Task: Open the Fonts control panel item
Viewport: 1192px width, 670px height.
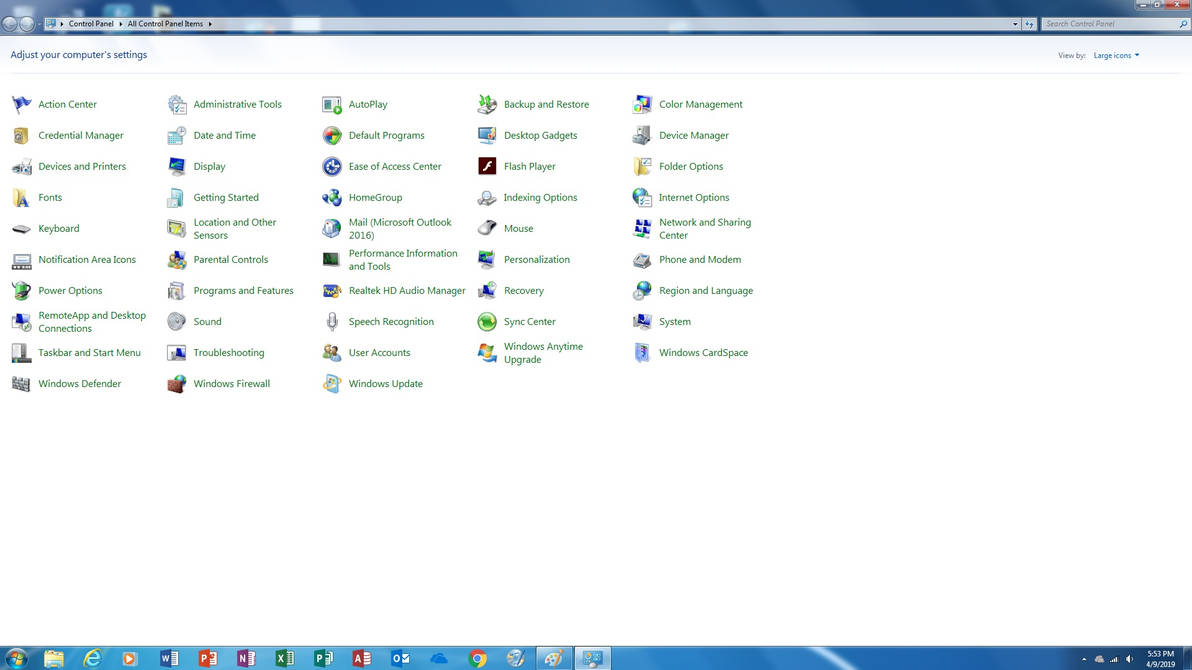Action: [x=49, y=197]
